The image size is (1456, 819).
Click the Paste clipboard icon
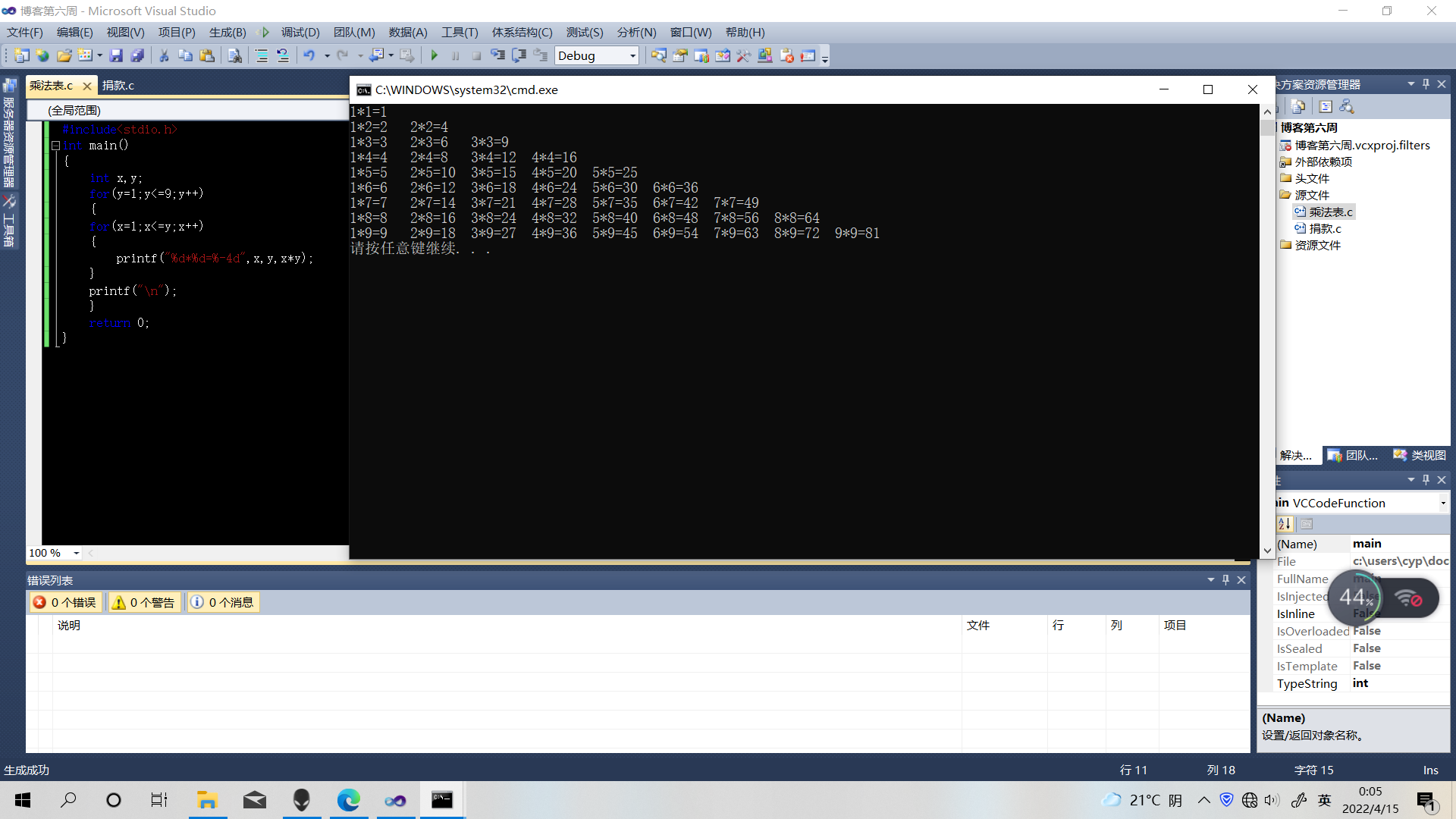[206, 55]
